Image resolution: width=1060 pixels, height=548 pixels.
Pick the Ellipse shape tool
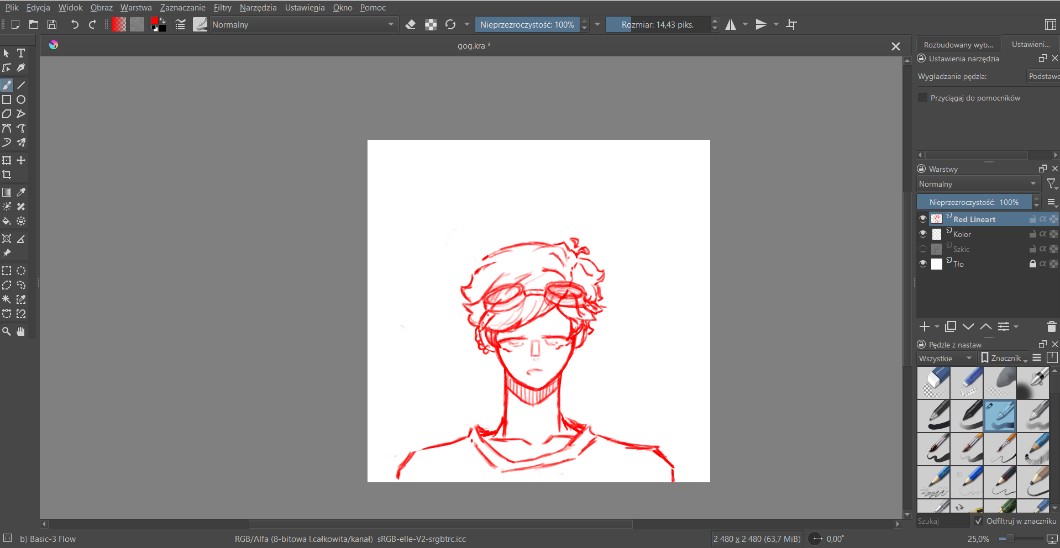click(x=21, y=100)
